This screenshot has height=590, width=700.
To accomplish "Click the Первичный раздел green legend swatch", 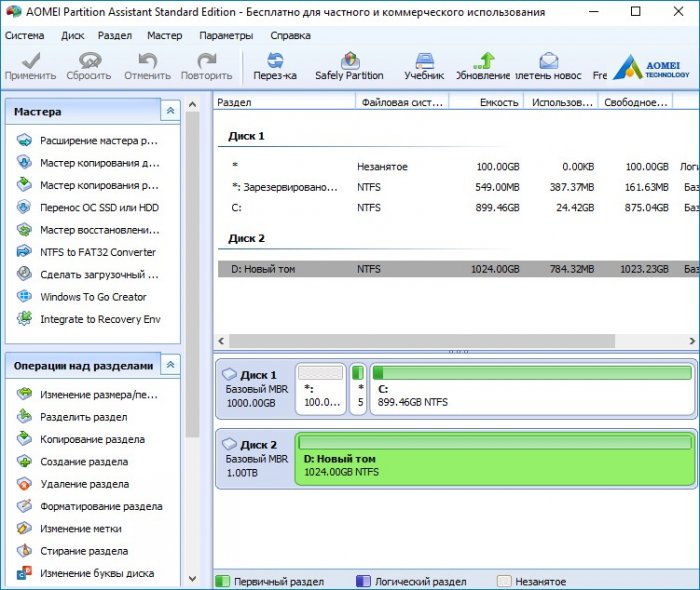I will point(222,581).
